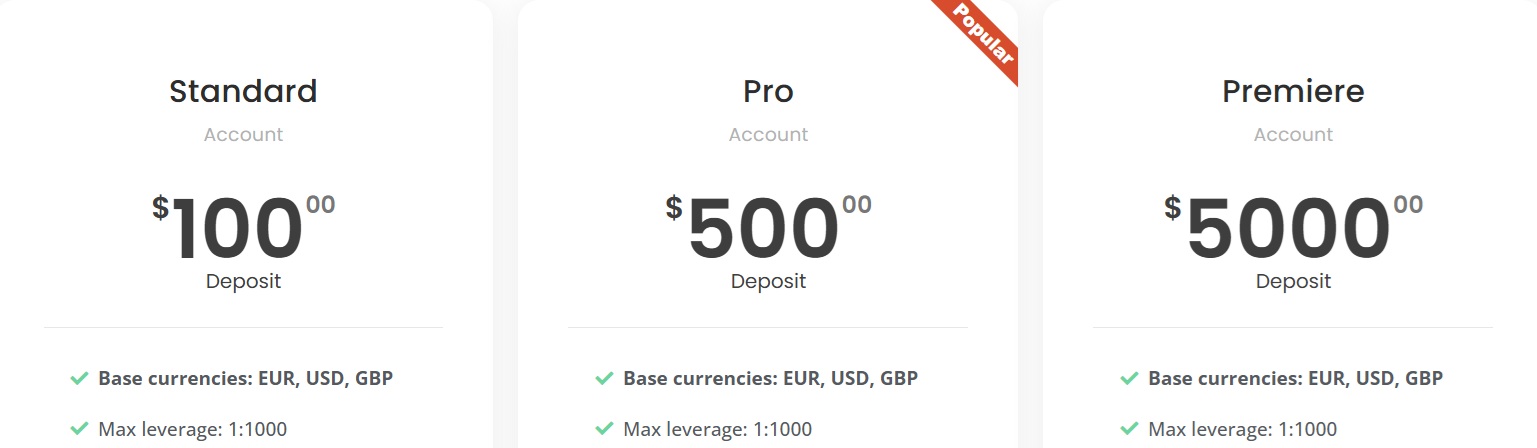The width and height of the screenshot is (1537, 448).
Task: Click Account subtitle under Pro
Action: 768,134
